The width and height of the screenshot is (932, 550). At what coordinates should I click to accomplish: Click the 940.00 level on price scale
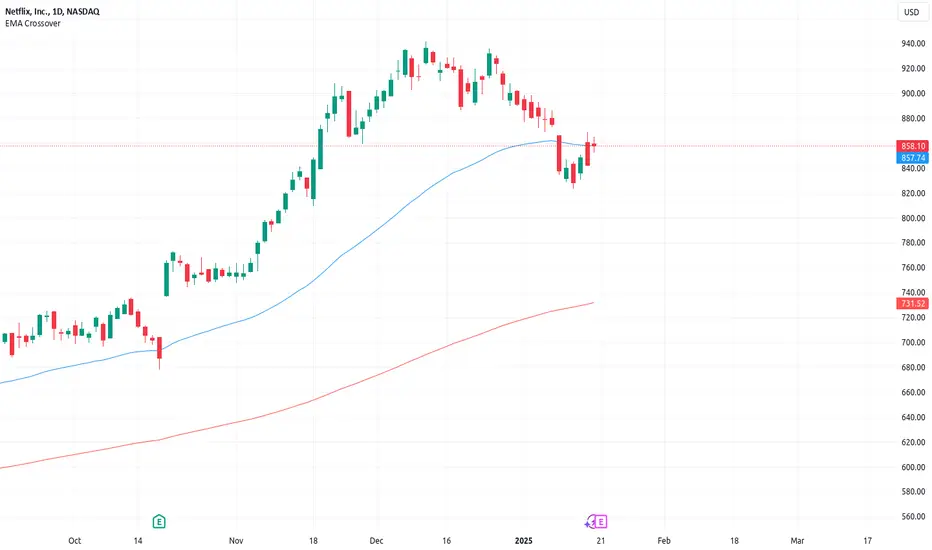pyautogui.click(x=913, y=43)
